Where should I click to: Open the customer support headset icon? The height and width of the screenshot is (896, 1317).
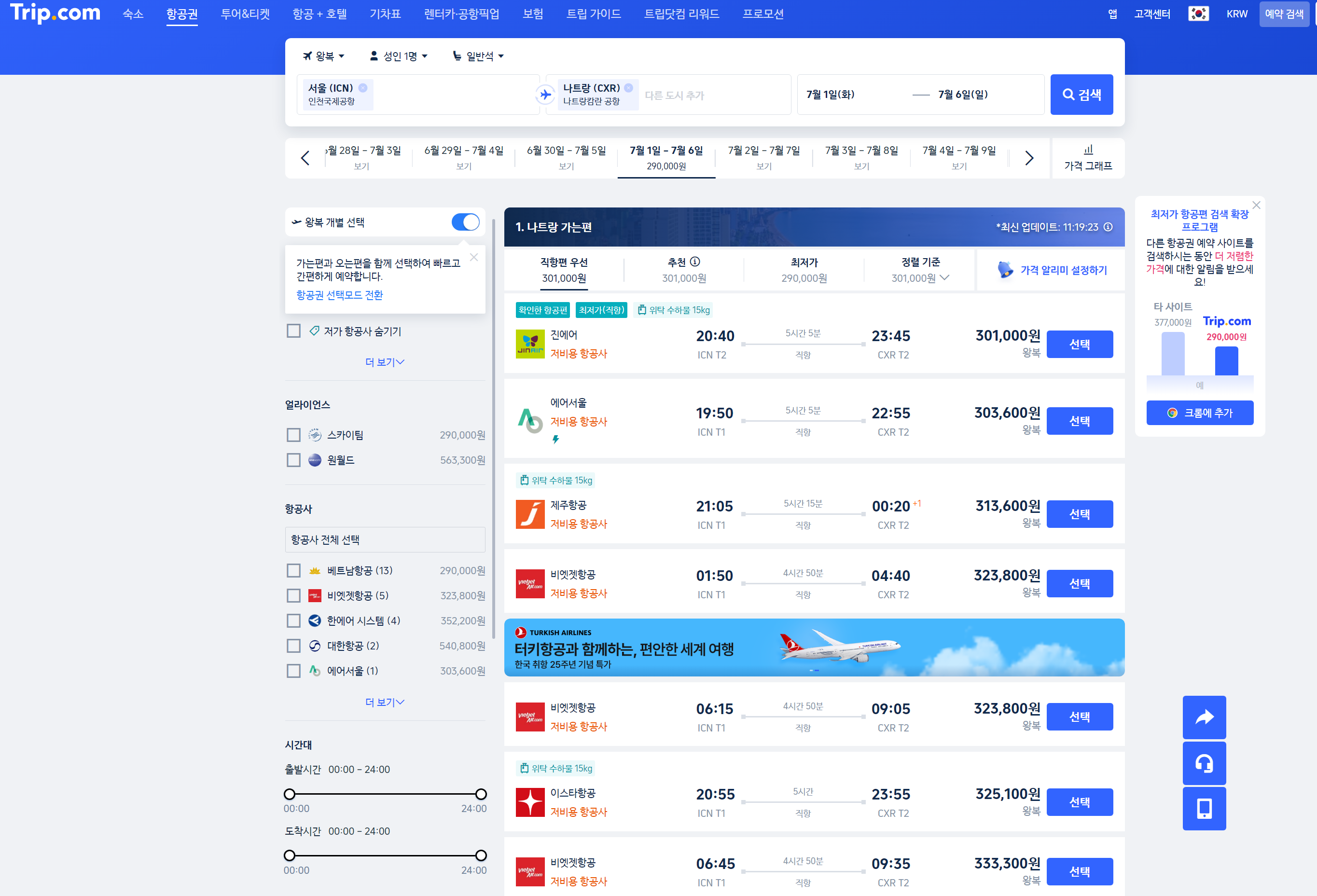[1204, 763]
